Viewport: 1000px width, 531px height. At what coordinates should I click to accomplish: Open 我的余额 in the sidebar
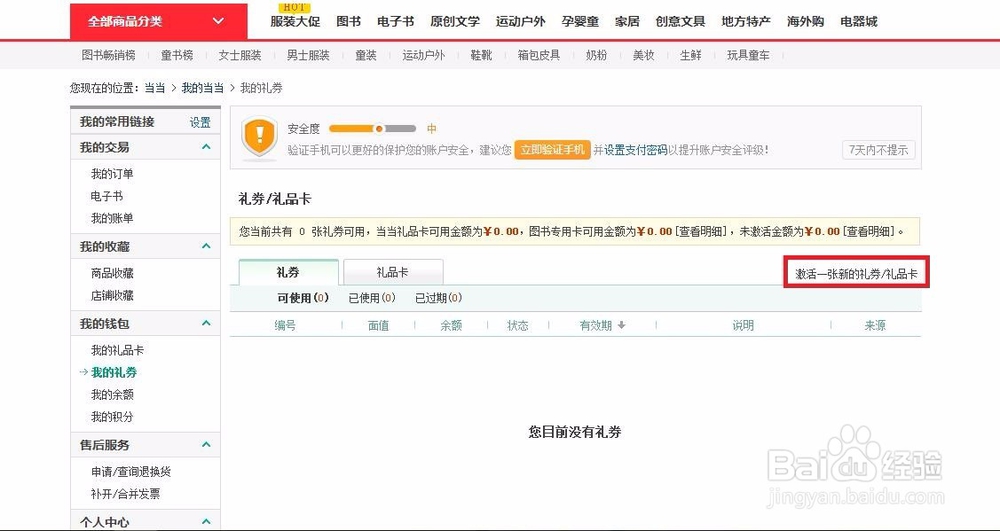click(x=112, y=395)
